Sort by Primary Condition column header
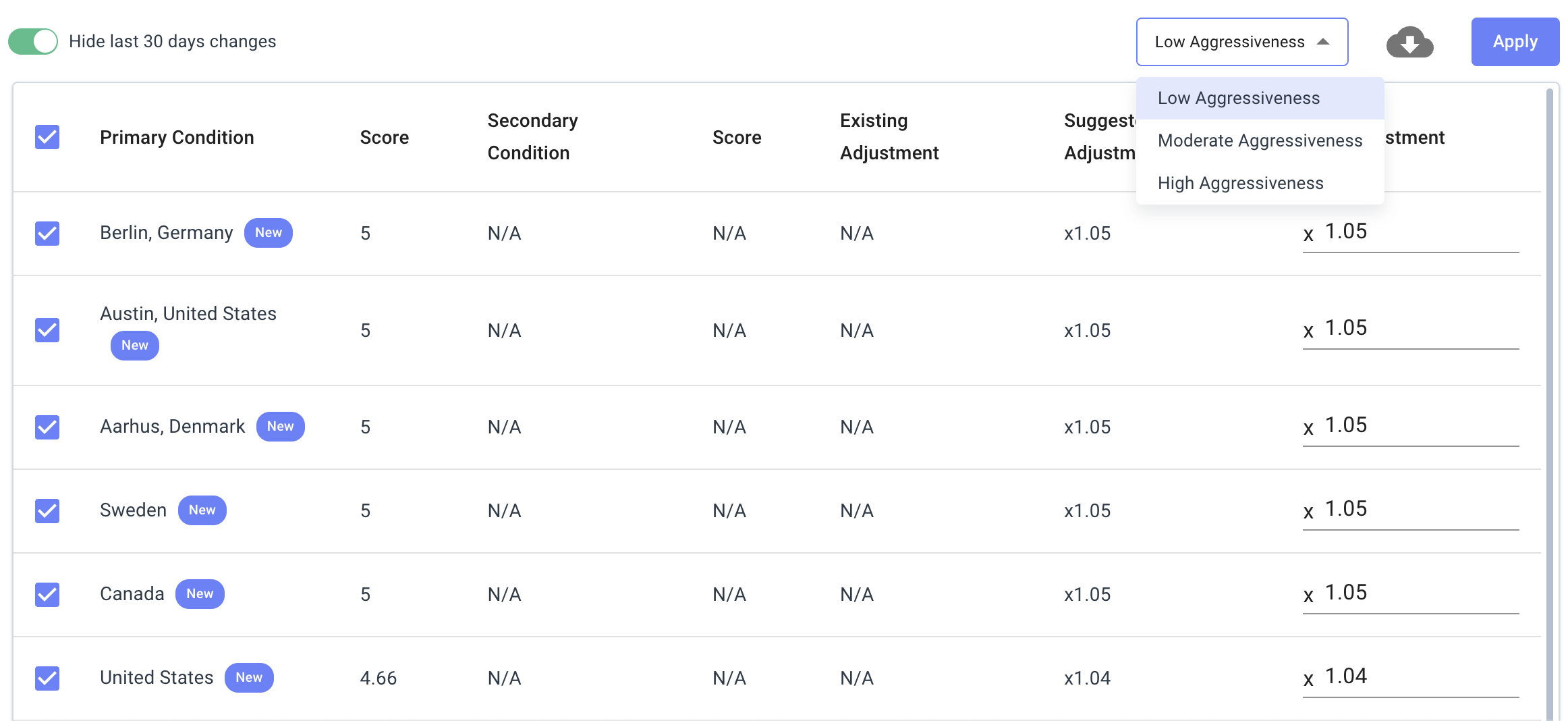 pos(177,137)
